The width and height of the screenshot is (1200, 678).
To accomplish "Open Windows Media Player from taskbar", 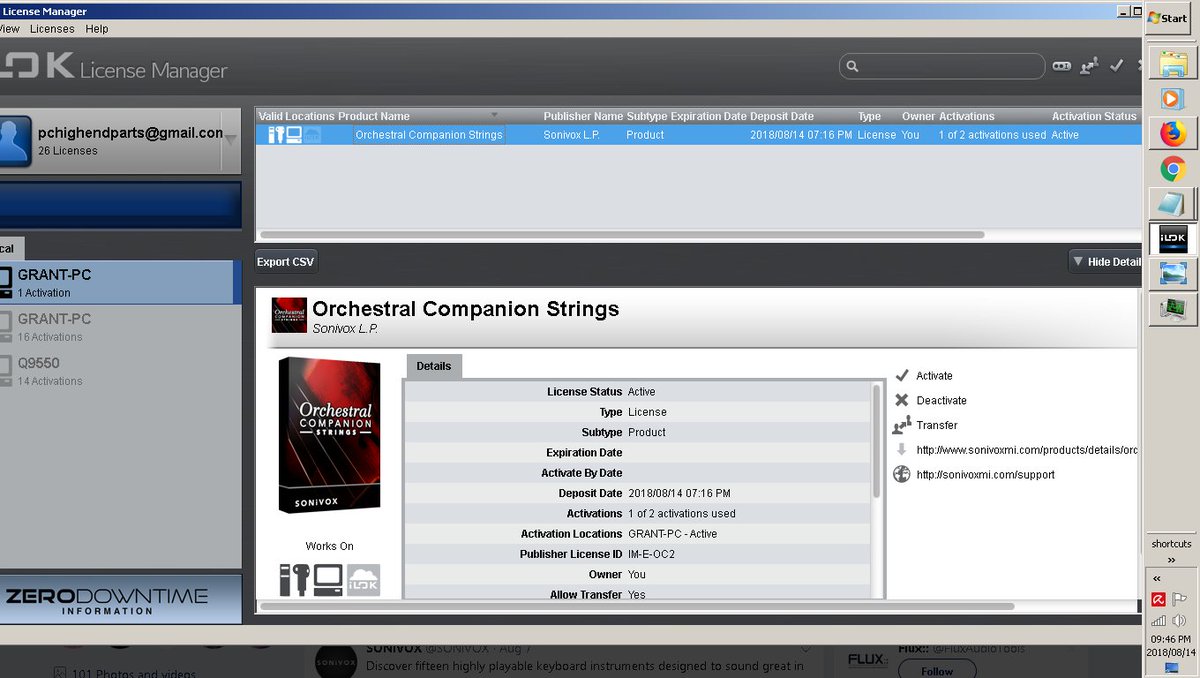I will (x=1172, y=98).
